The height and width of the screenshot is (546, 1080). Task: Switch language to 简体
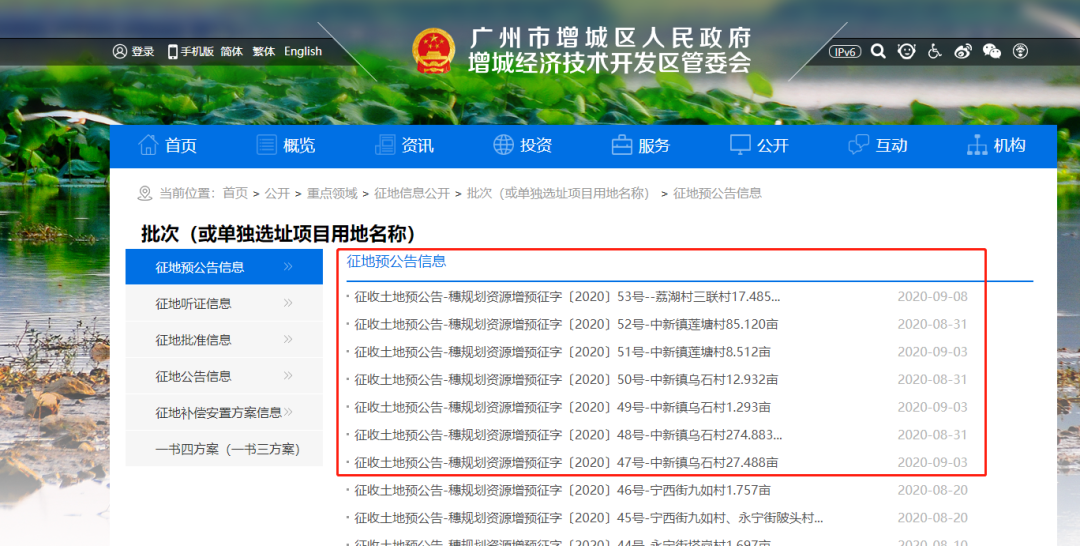(x=231, y=51)
